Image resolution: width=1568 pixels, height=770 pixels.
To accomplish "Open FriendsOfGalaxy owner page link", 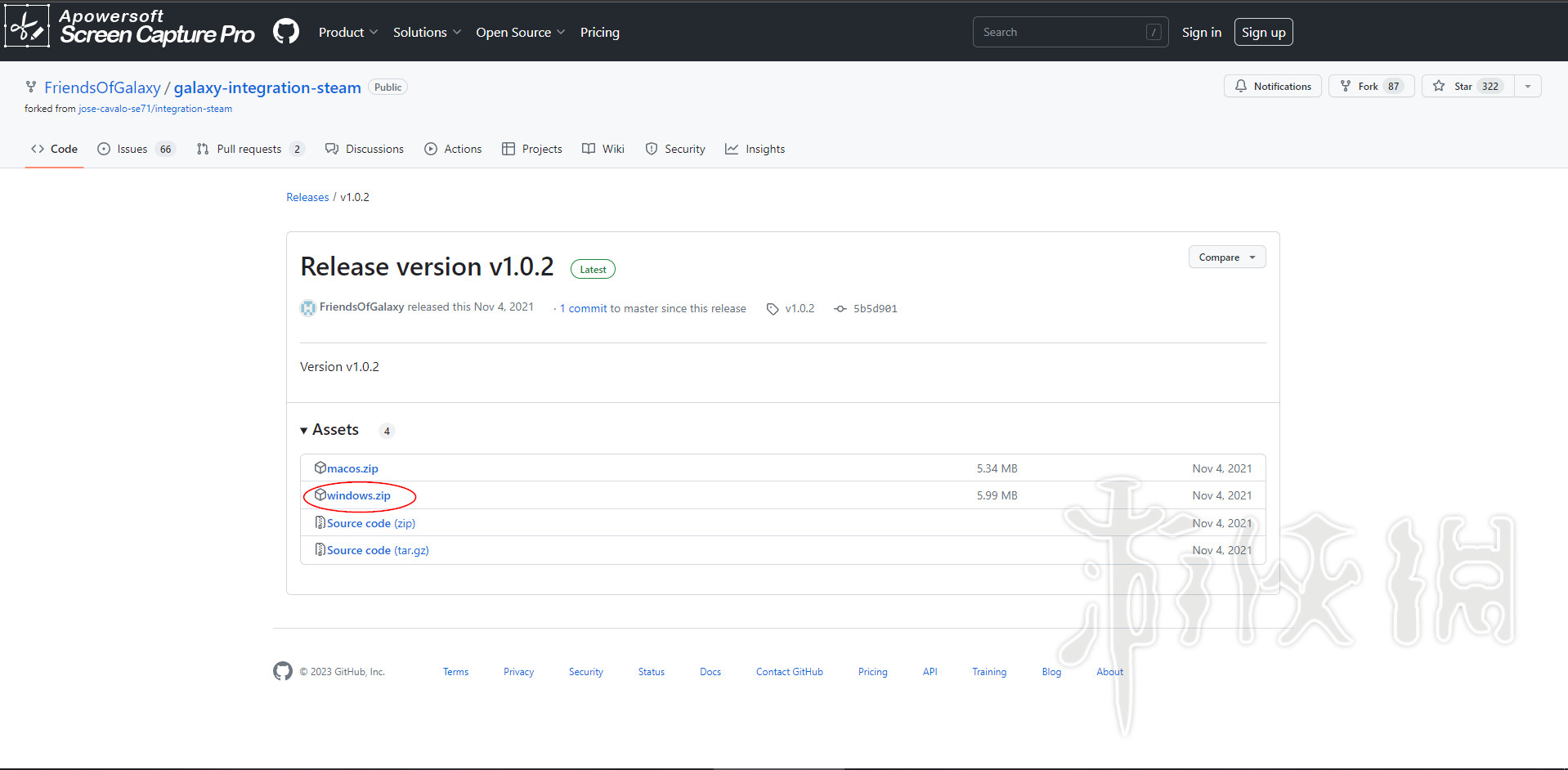I will click(102, 87).
